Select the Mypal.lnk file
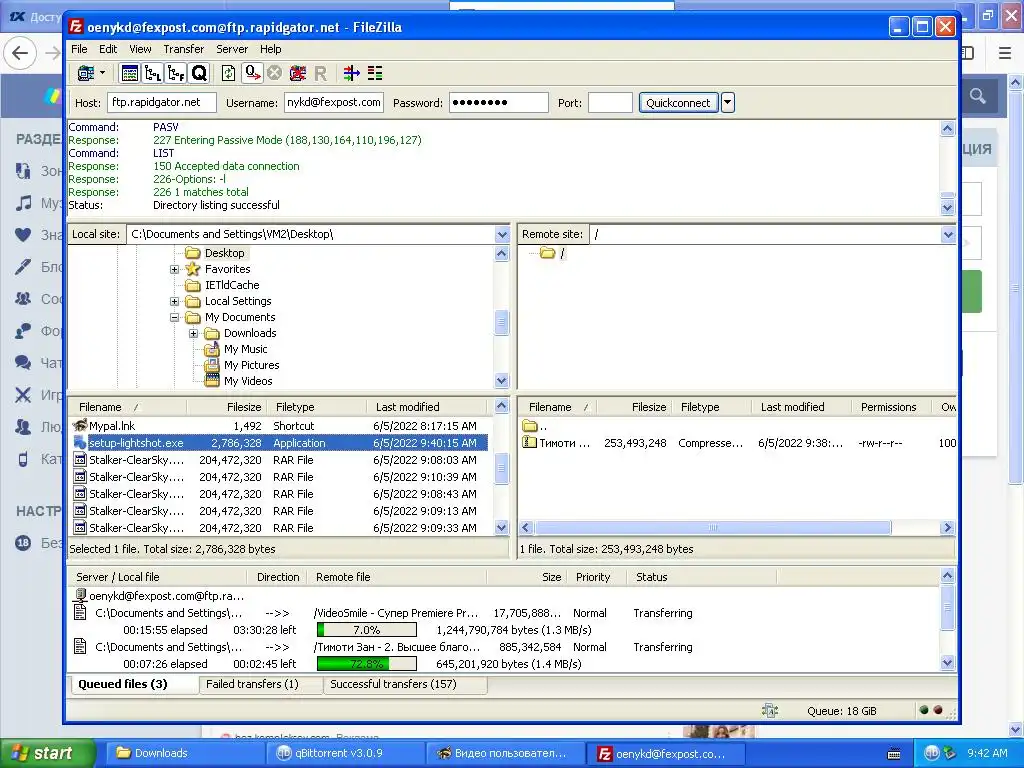The height and width of the screenshot is (768, 1024). tap(278, 426)
